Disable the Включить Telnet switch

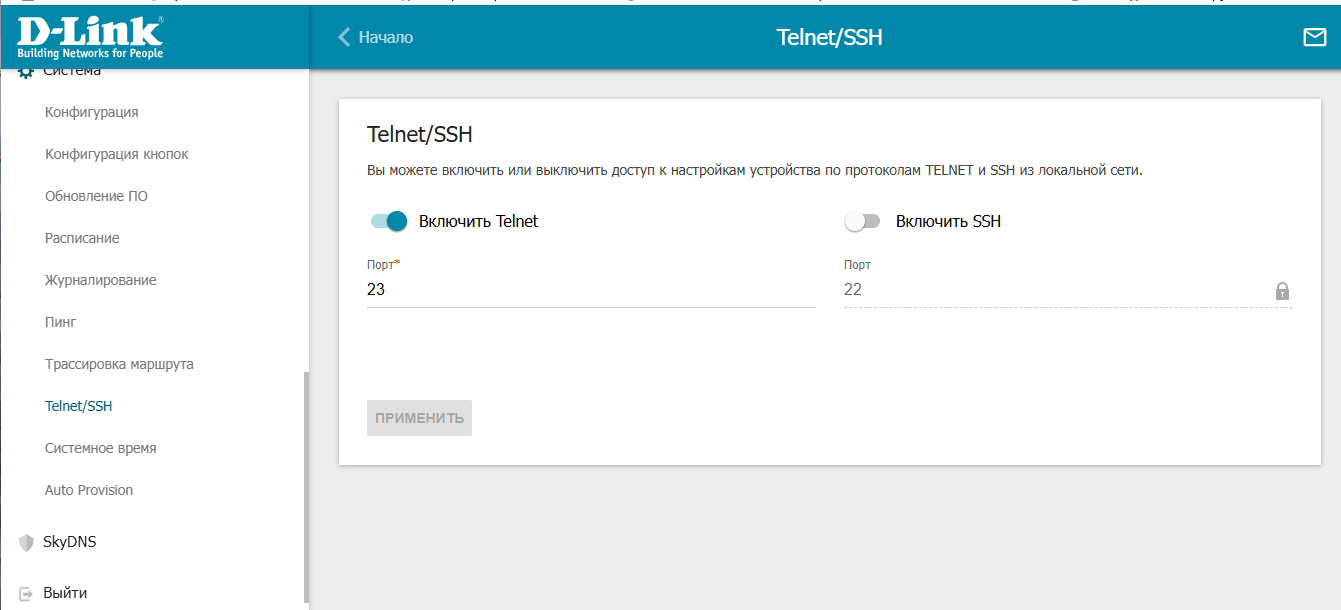(x=389, y=222)
